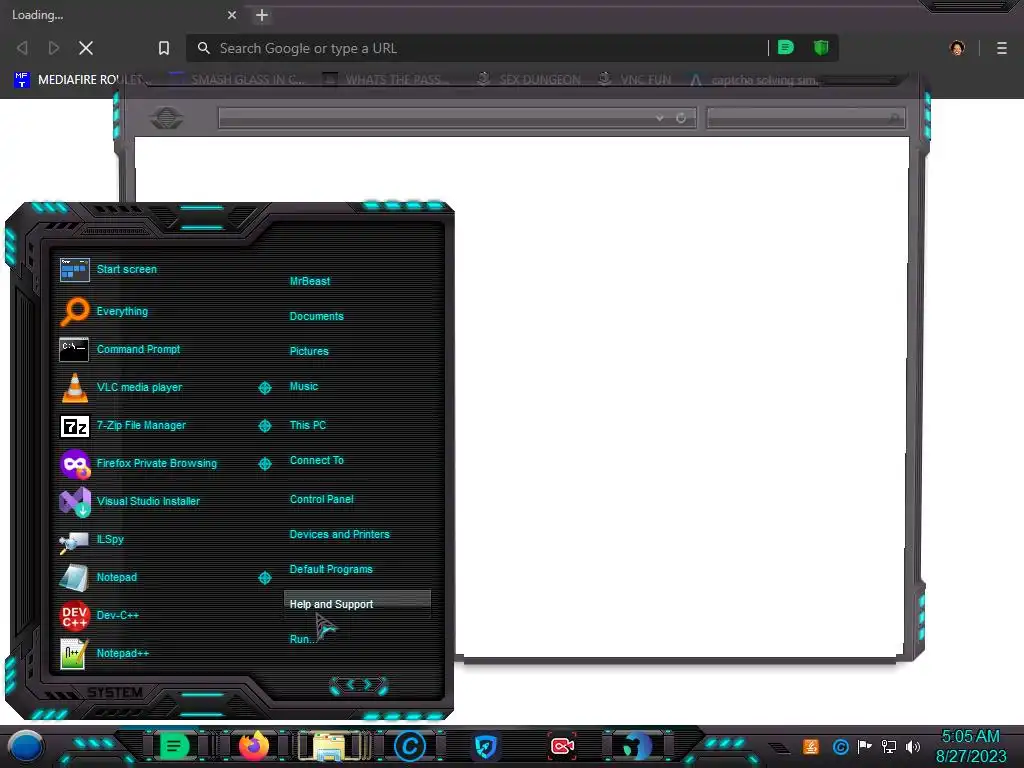The width and height of the screenshot is (1024, 768).
Task: Open green chat extension icon
Action: [x=786, y=48]
